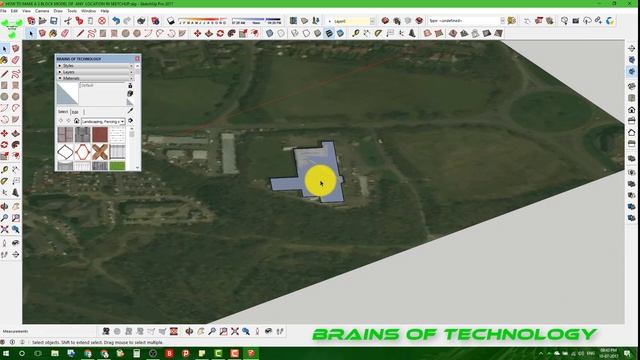Adjust the shadow date month slider

click(202, 20)
